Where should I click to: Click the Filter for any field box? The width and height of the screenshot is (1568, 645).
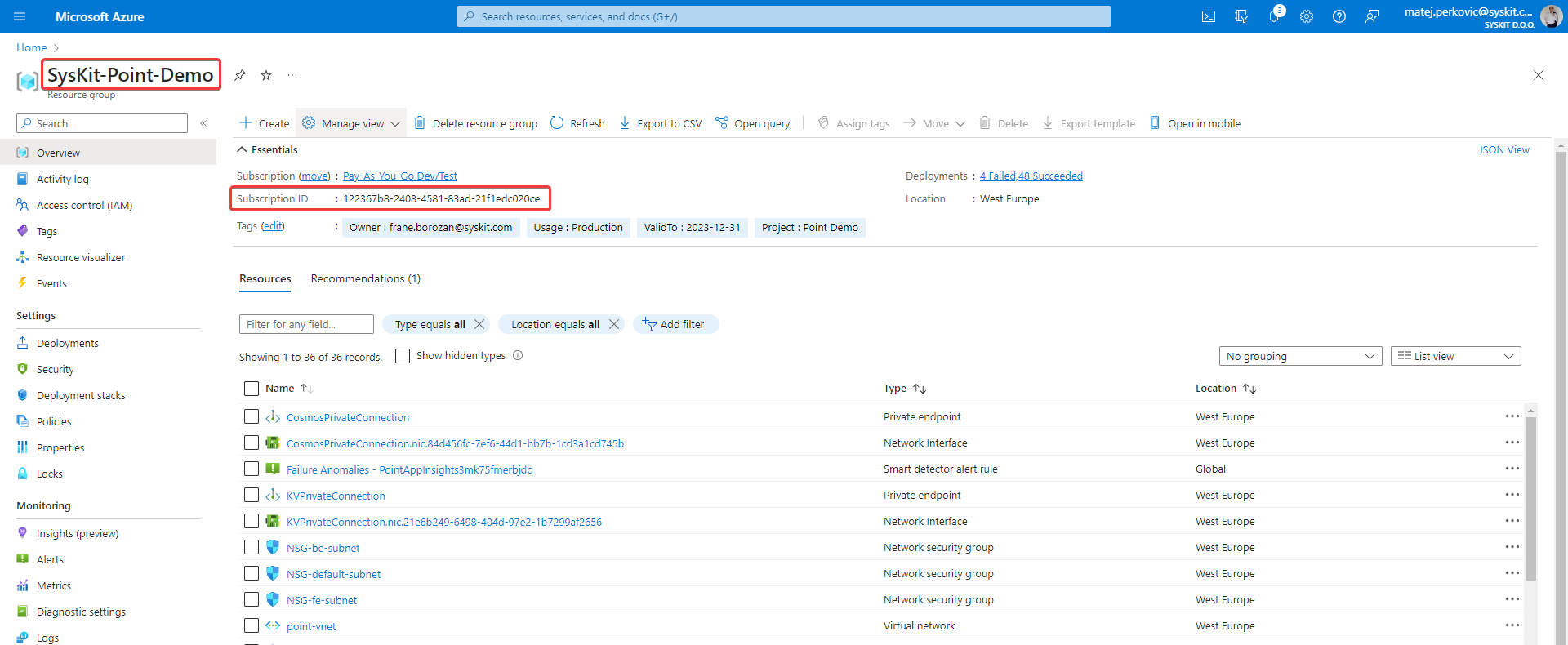pos(306,324)
